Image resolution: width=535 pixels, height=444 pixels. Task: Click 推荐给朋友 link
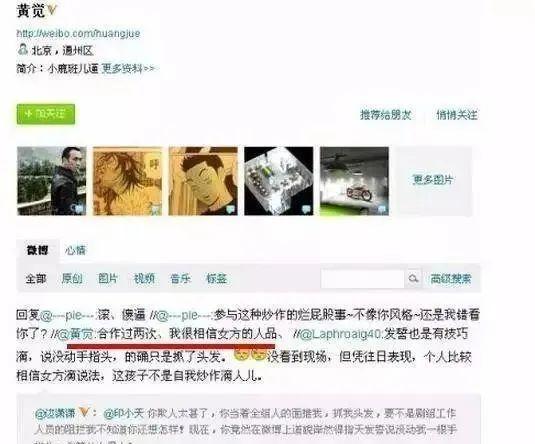pos(386,115)
